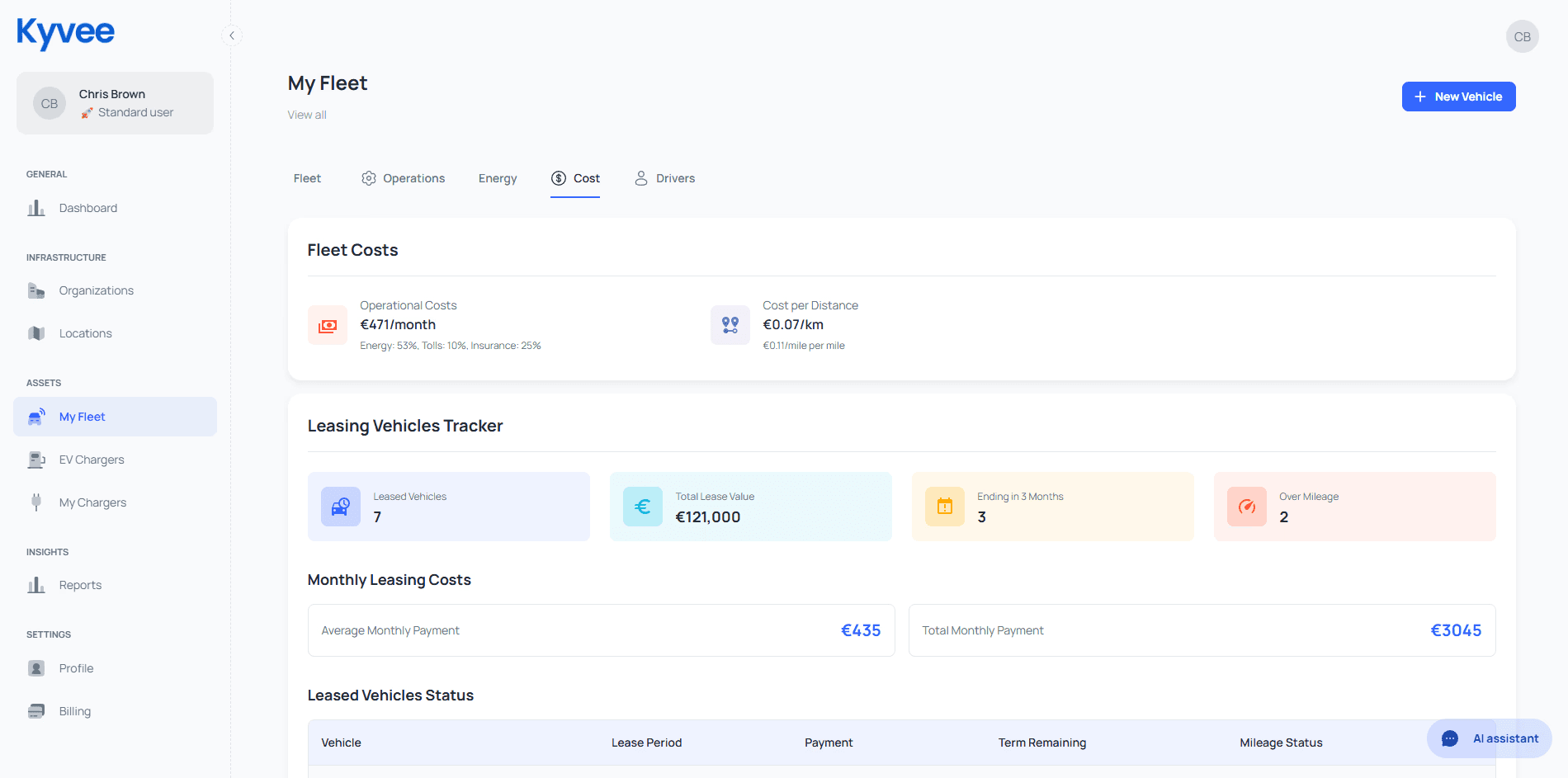Click the My Chargers plug icon
The image size is (1568, 778).
(x=36, y=502)
